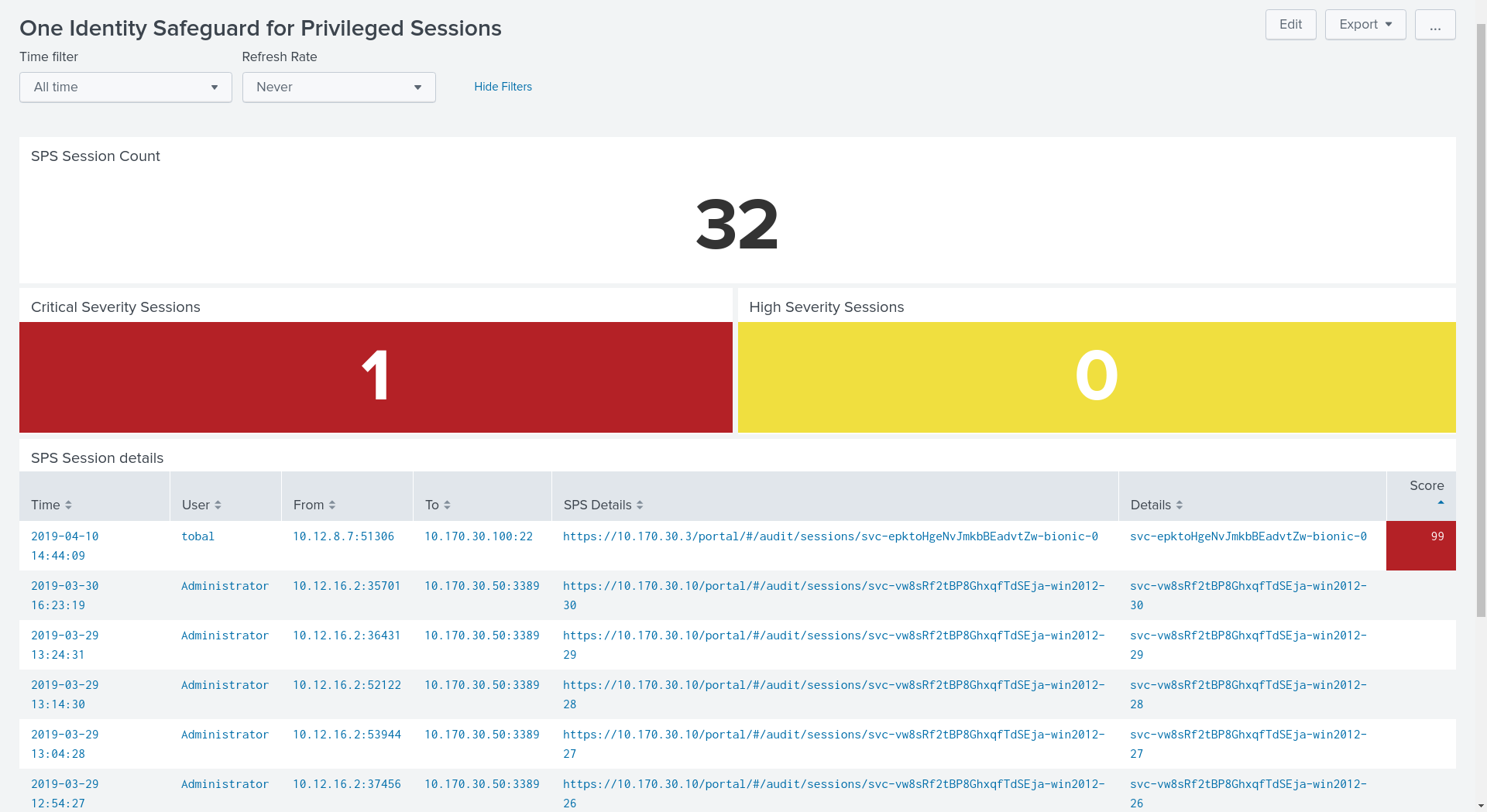Click the To column sort icon

tap(447, 505)
